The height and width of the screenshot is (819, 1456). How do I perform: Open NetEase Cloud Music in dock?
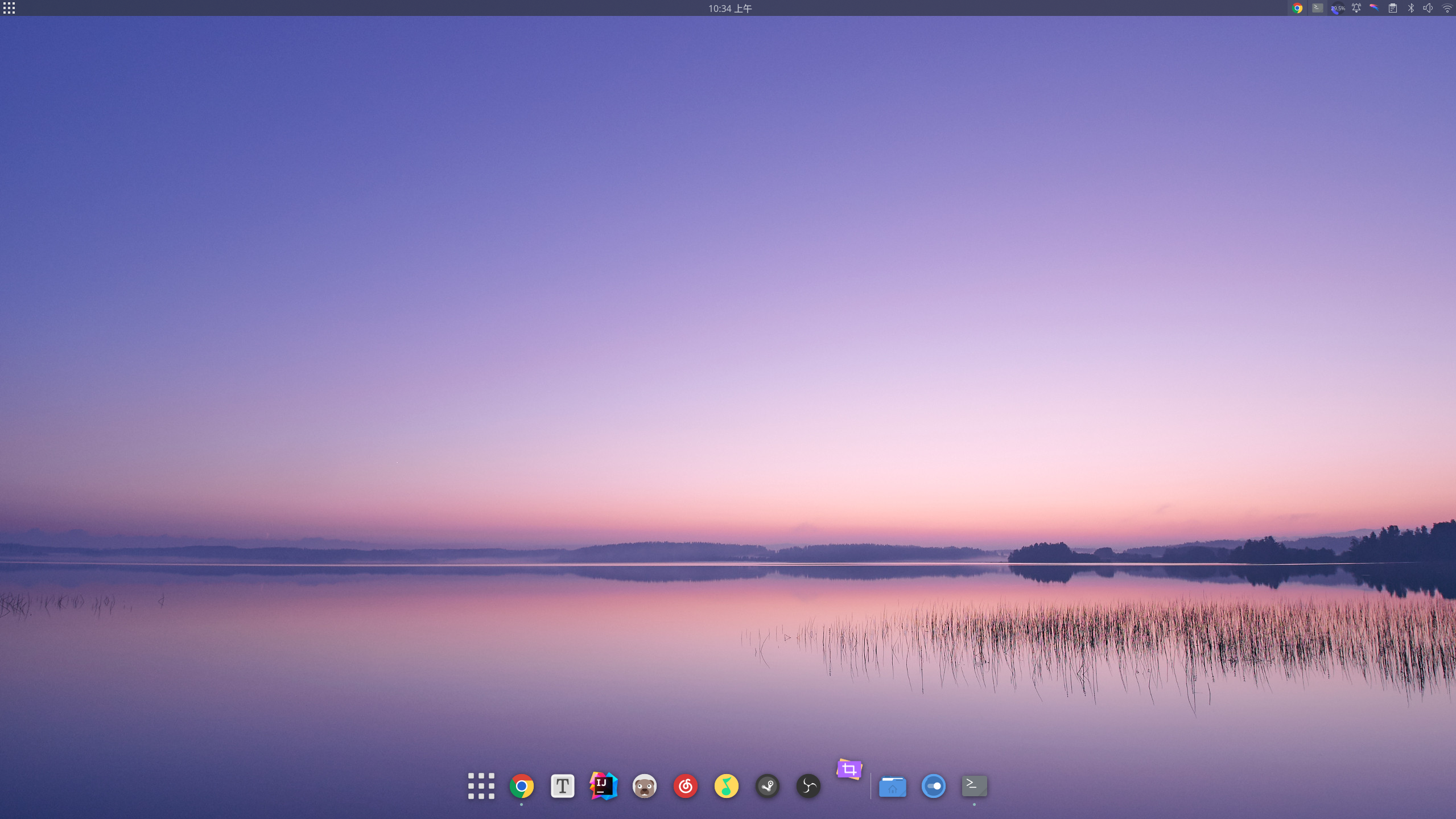point(685,786)
